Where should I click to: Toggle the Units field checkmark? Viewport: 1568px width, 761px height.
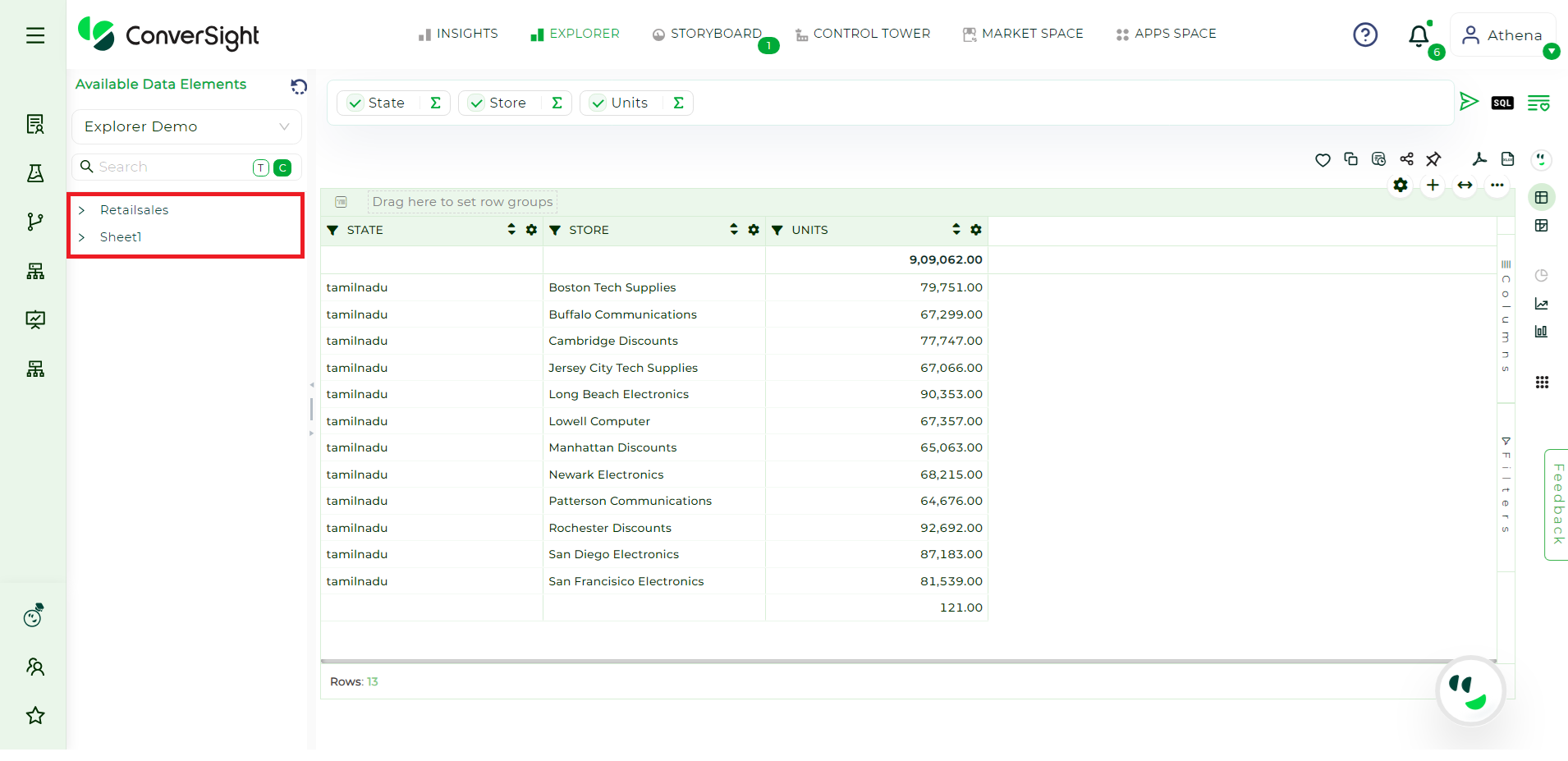[x=598, y=103]
